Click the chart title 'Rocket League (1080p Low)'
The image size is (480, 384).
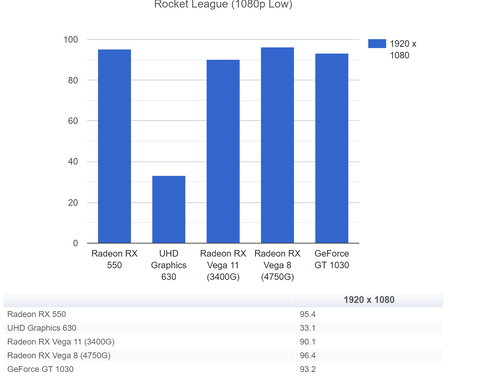[x=223, y=4]
